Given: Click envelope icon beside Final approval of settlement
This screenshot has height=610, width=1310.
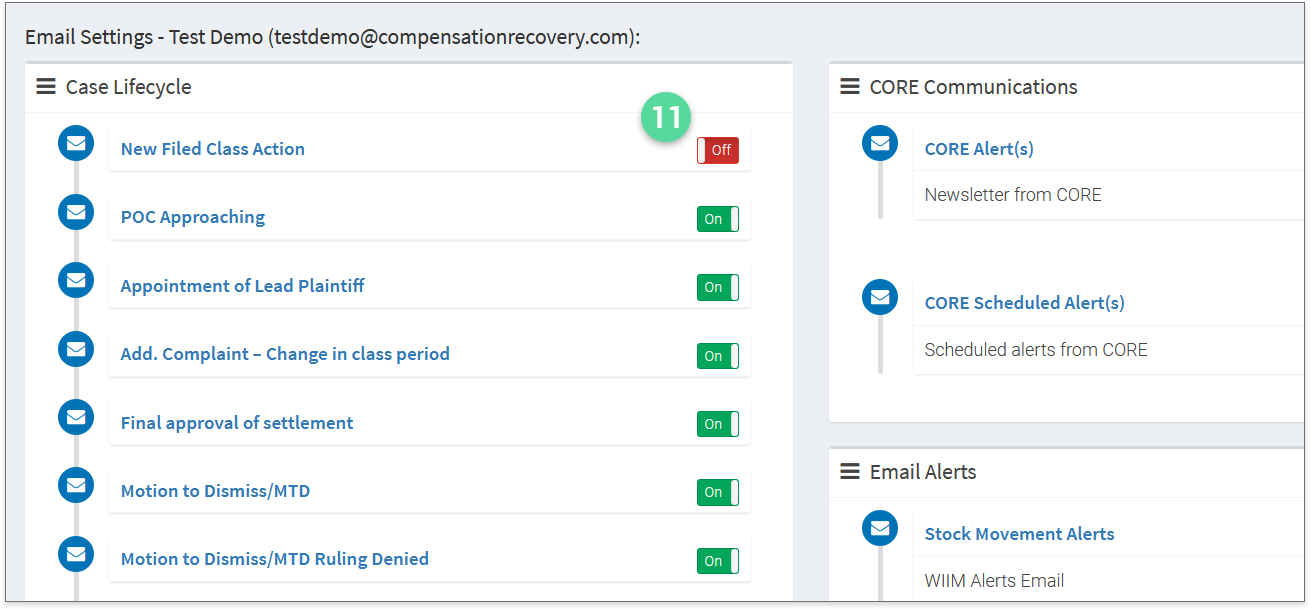Looking at the screenshot, I should [x=76, y=417].
